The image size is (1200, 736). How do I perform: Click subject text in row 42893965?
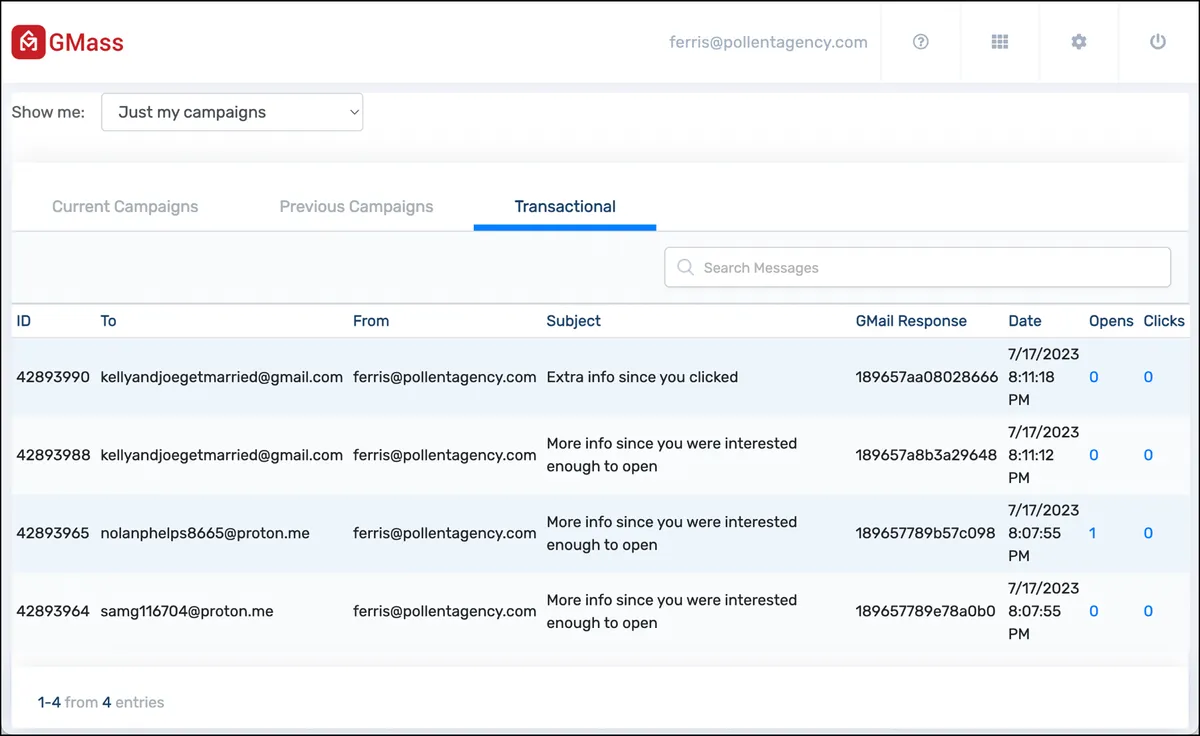[x=672, y=533]
